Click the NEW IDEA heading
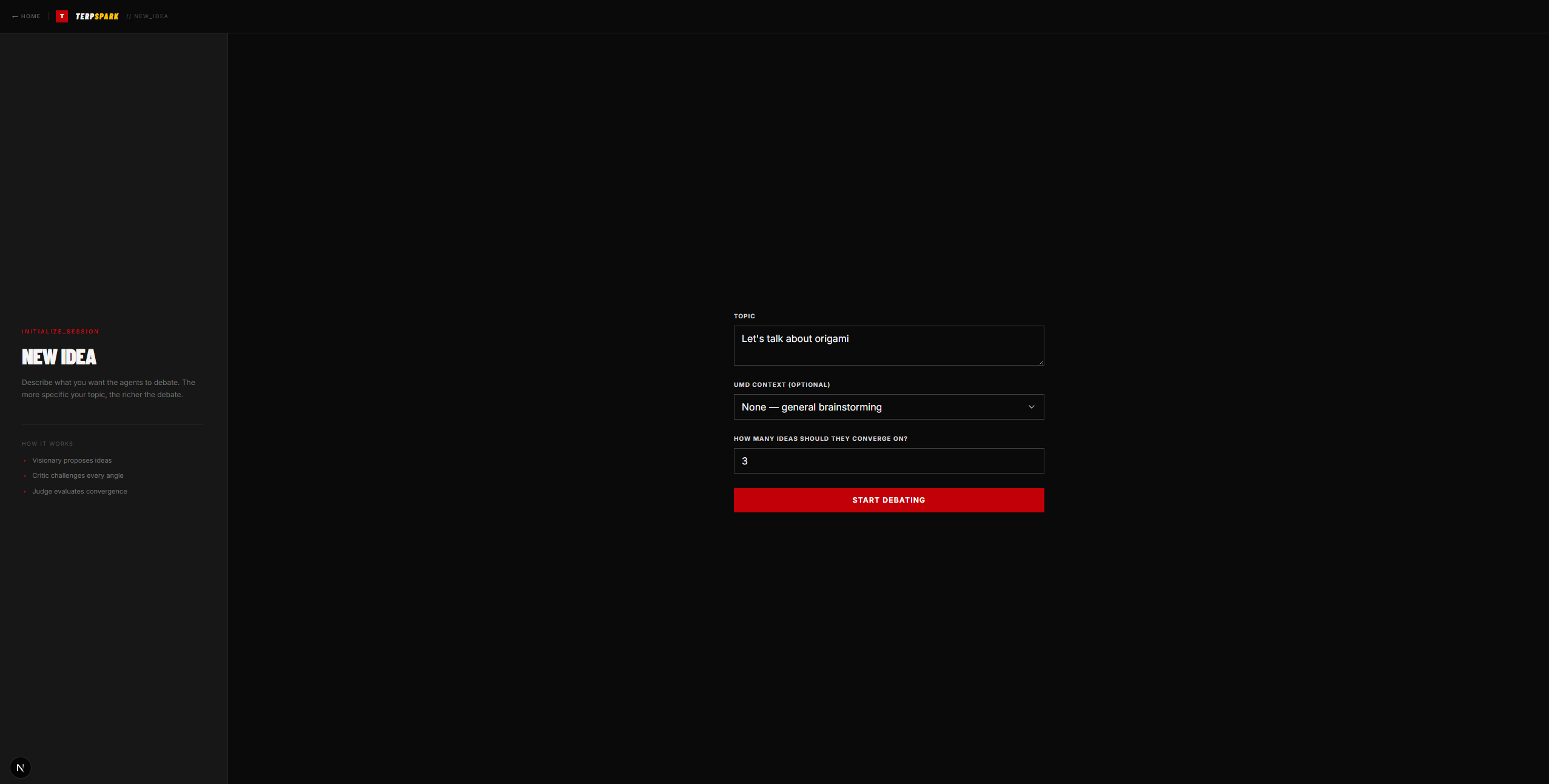Image resolution: width=1549 pixels, height=784 pixels. click(59, 357)
